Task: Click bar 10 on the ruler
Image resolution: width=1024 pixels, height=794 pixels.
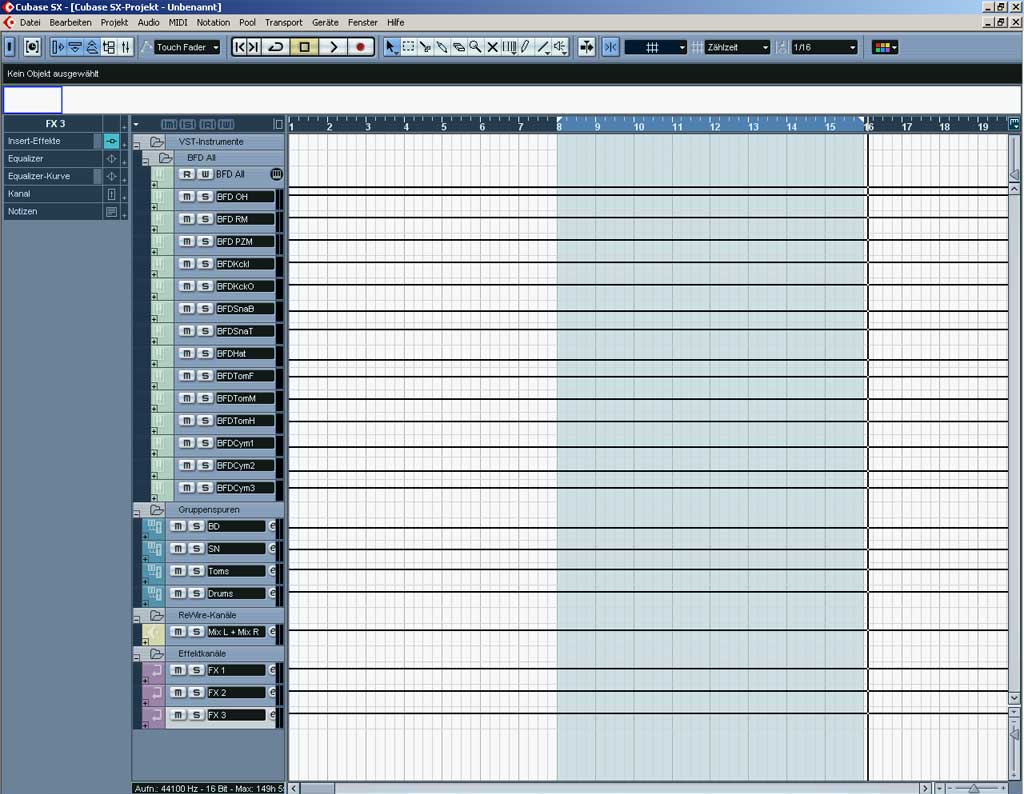Action: [639, 127]
